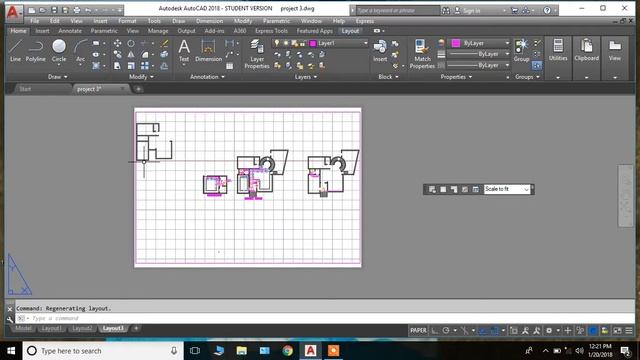The width and height of the screenshot is (640, 360).
Task: Switch to the Annotate ribbon tab
Action: pos(70,31)
